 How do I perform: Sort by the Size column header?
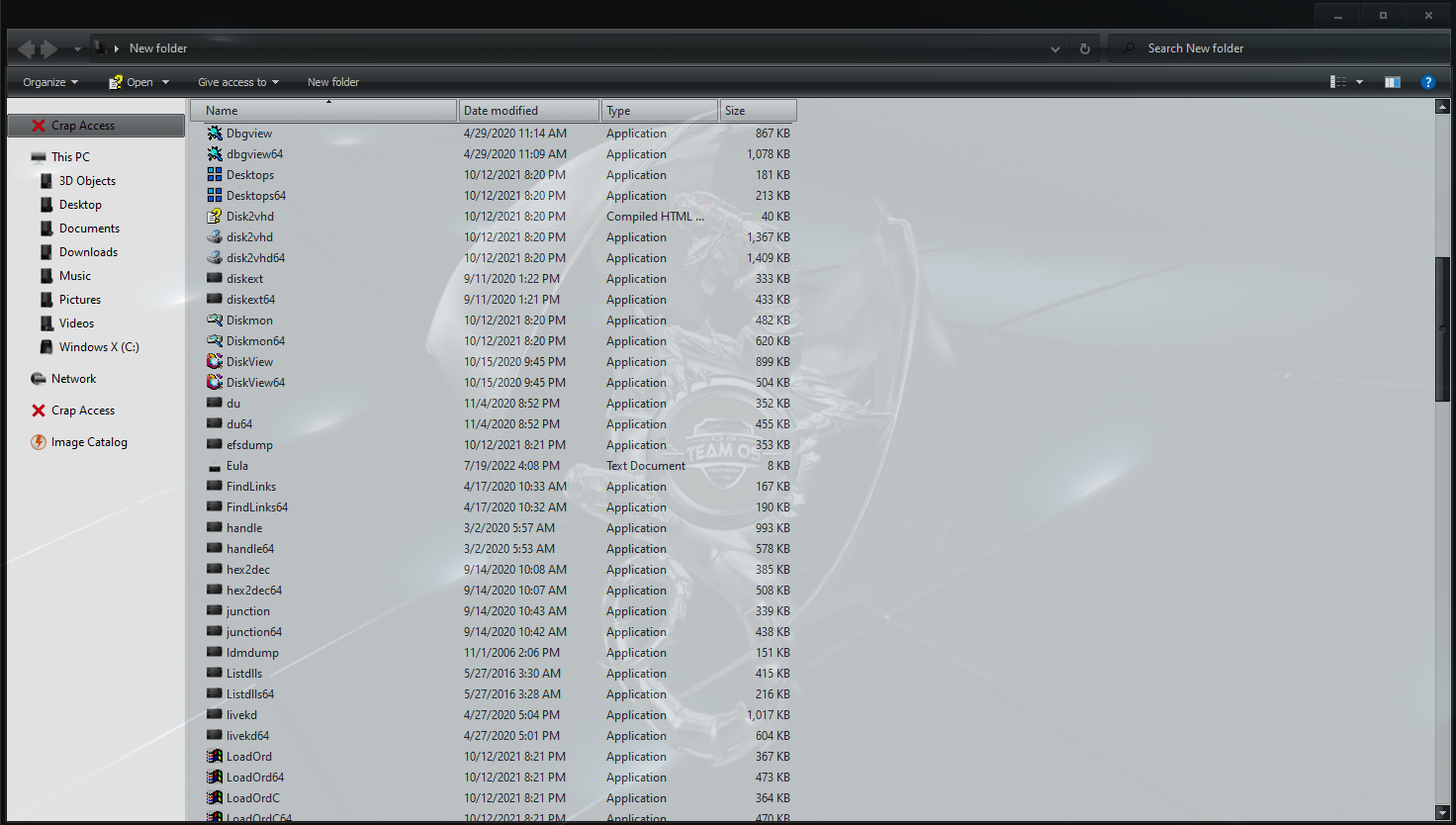pos(758,111)
